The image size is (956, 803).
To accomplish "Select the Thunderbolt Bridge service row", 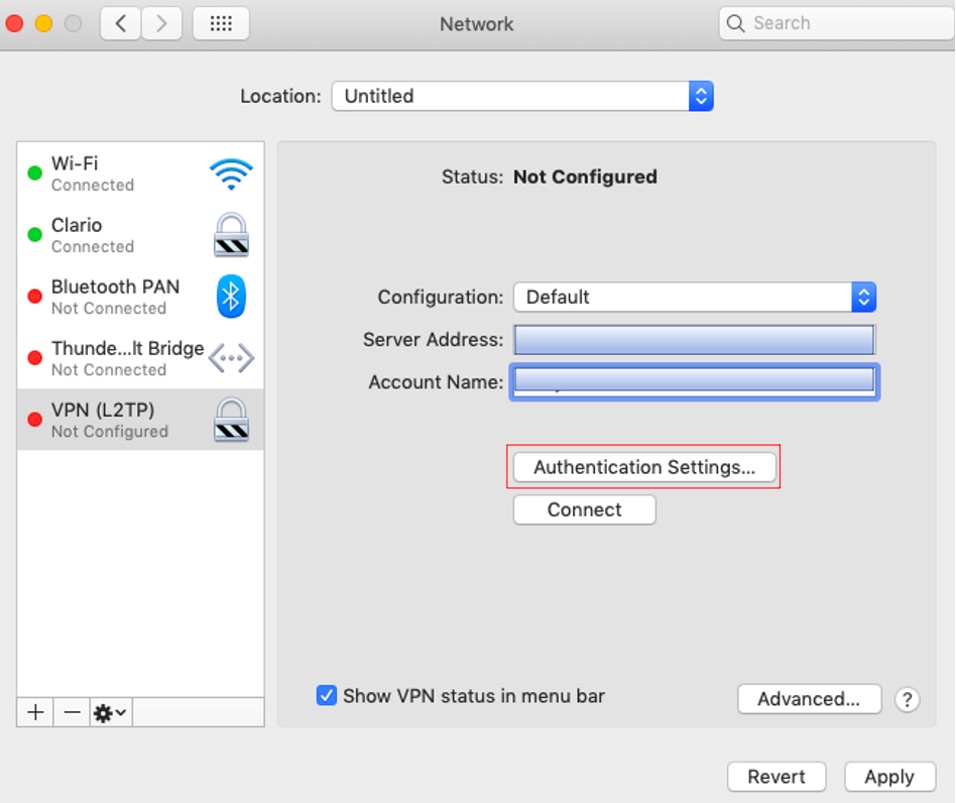I will (x=140, y=359).
